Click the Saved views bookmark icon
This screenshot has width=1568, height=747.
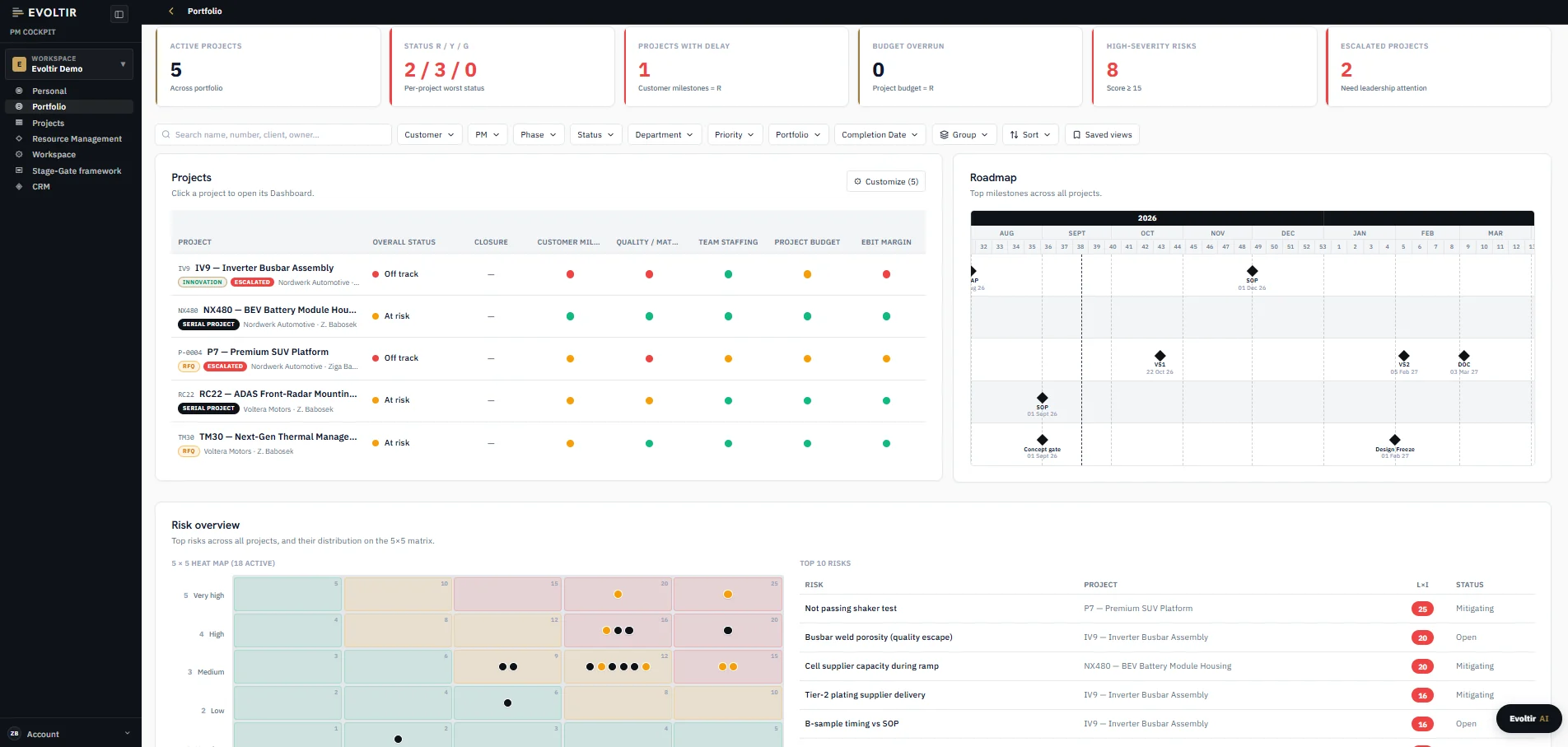(1076, 135)
